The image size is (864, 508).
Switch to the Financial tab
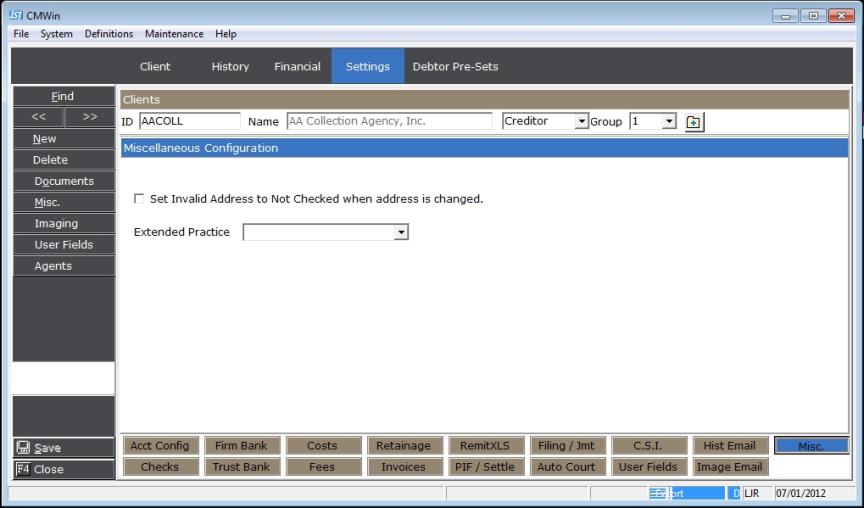[297, 67]
